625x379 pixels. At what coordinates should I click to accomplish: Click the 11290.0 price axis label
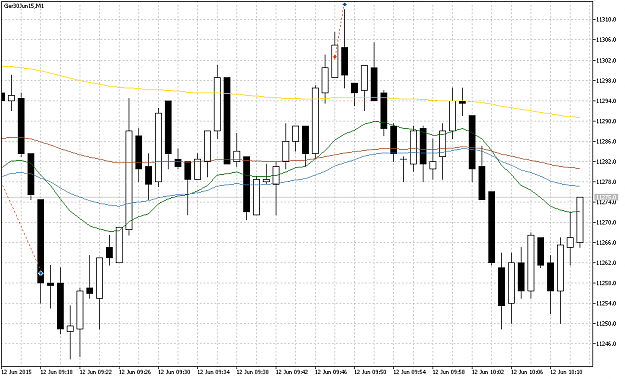coord(606,121)
